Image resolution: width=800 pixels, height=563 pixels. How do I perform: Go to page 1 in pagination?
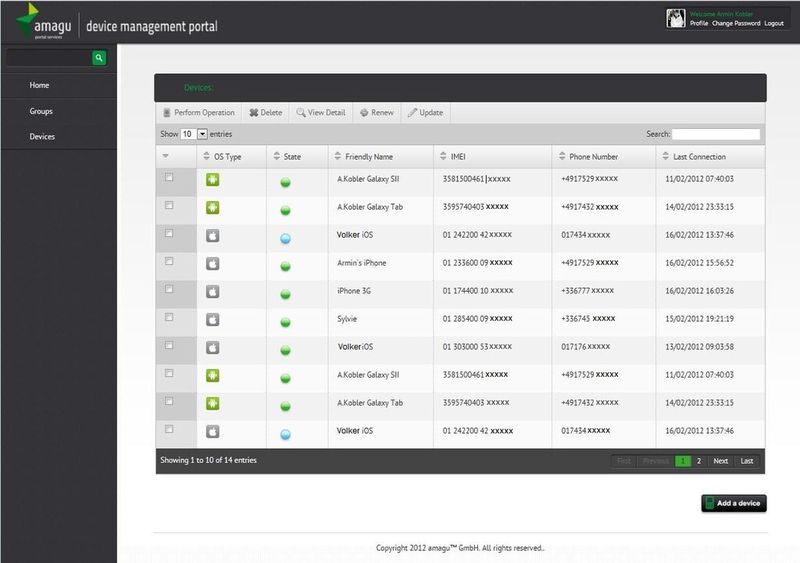point(683,461)
